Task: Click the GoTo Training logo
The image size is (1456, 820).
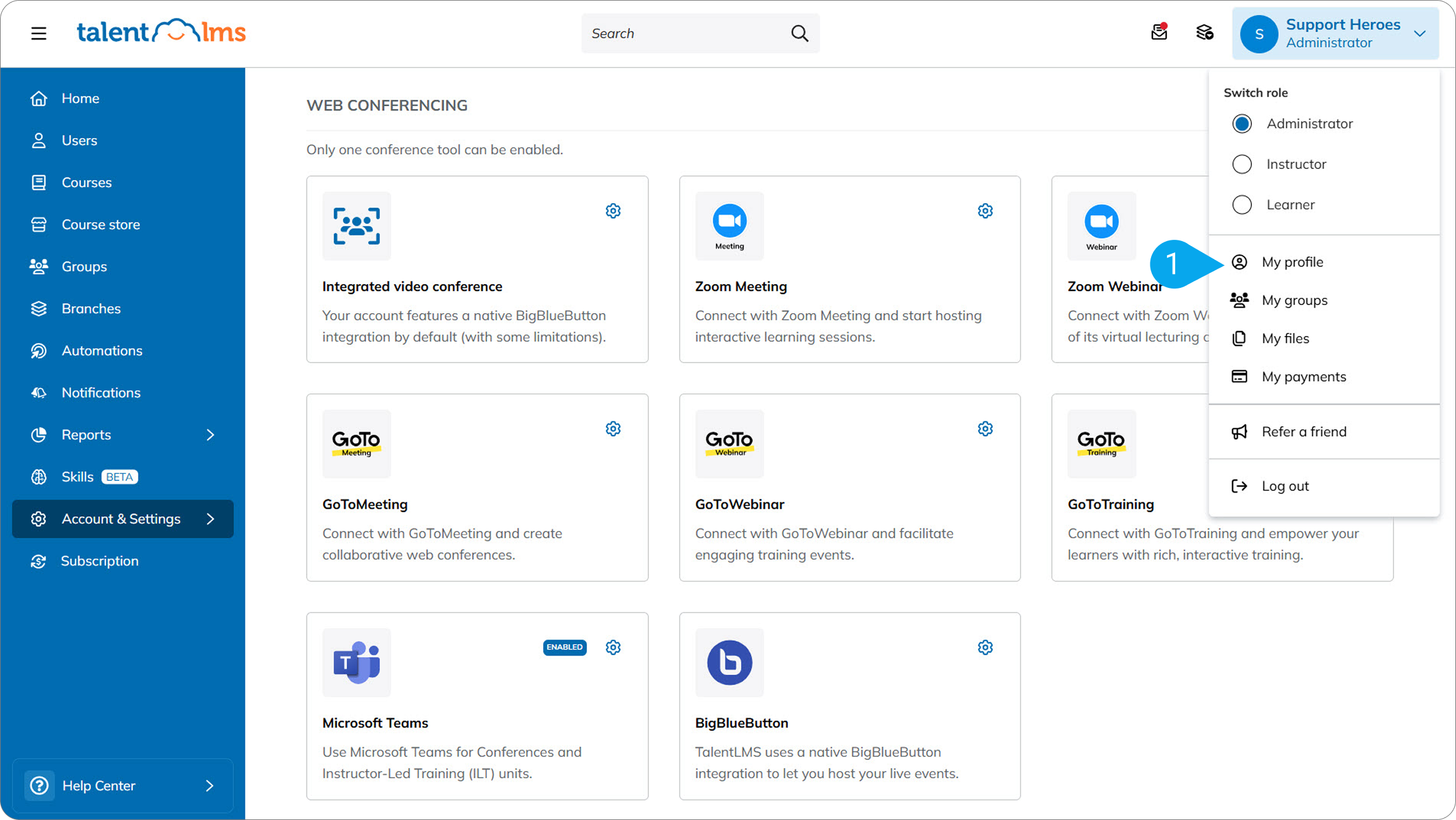Action: click(1102, 444)
